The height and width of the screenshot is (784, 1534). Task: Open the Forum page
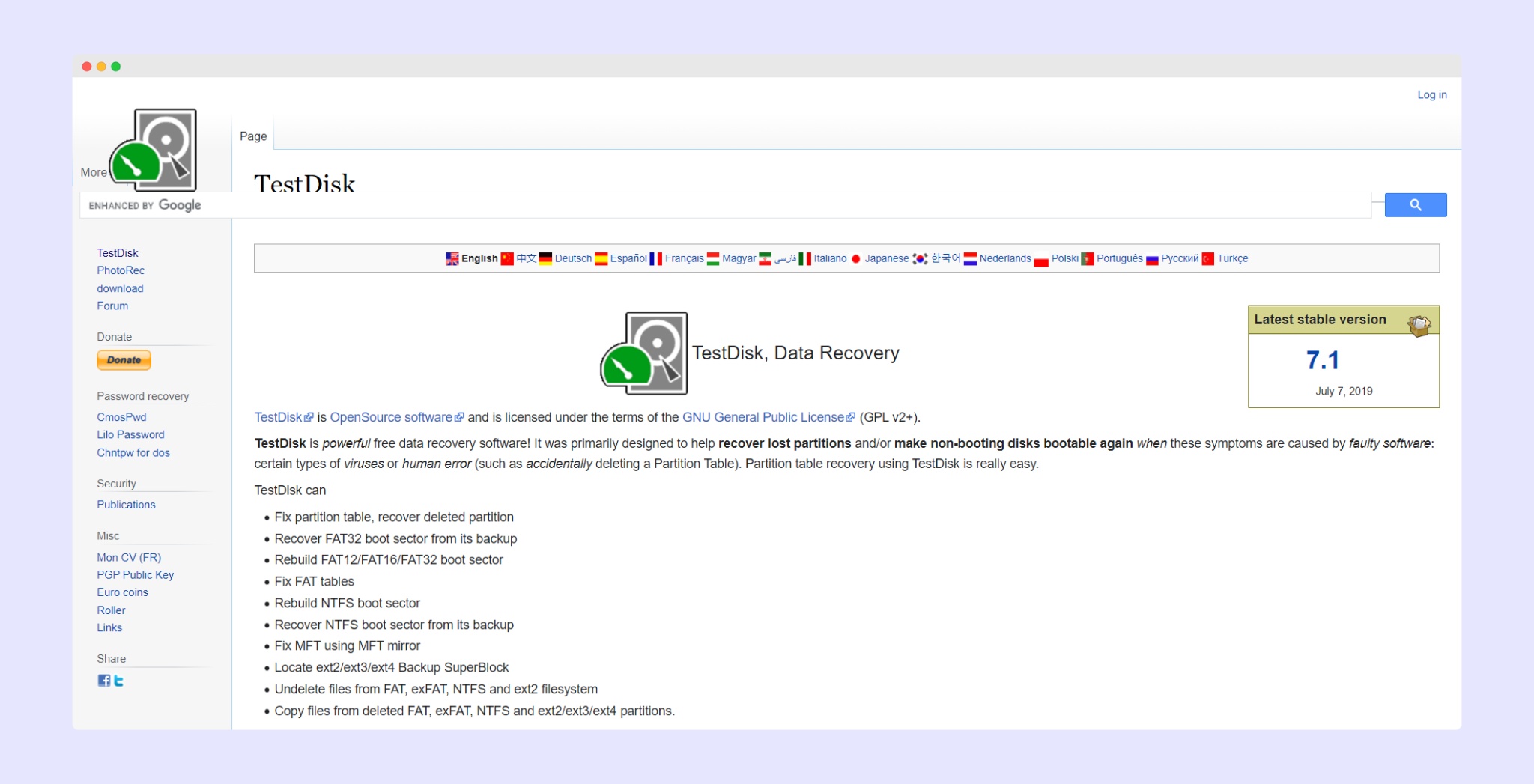(x=112, y=306)
